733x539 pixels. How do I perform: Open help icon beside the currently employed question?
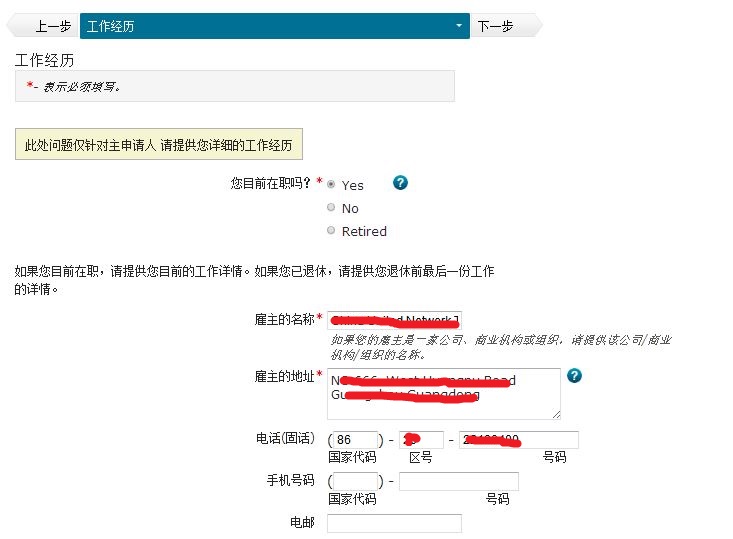click(x=400, y=183)
